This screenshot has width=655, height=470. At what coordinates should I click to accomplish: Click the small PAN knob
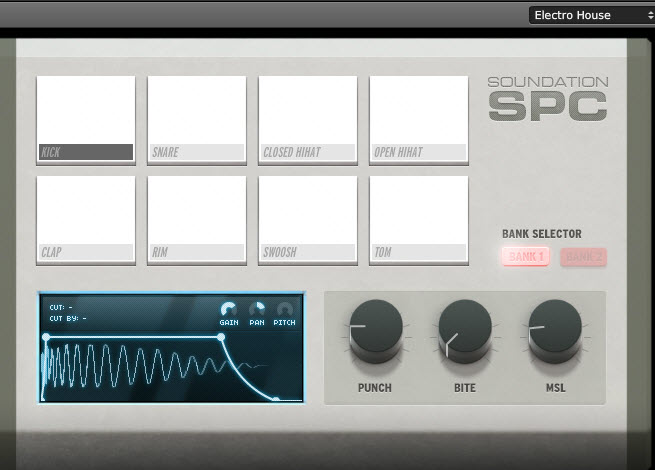coord(257,310)
